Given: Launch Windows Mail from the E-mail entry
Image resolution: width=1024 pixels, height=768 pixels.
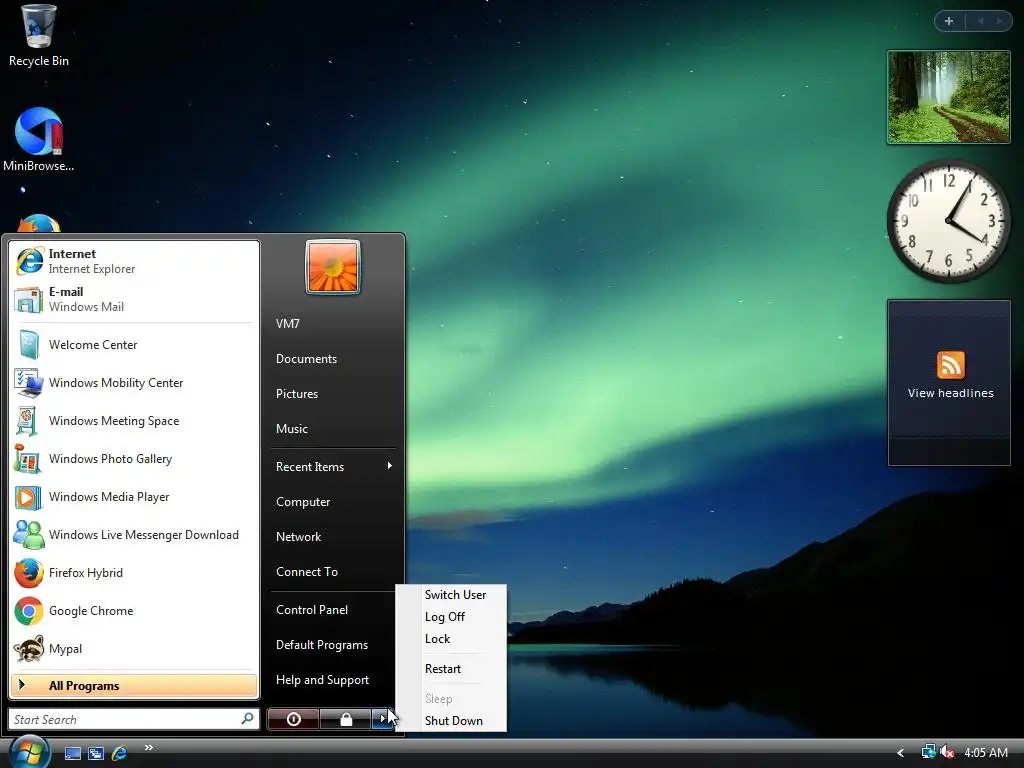Looking at the screenshot, I should point(134,299).
